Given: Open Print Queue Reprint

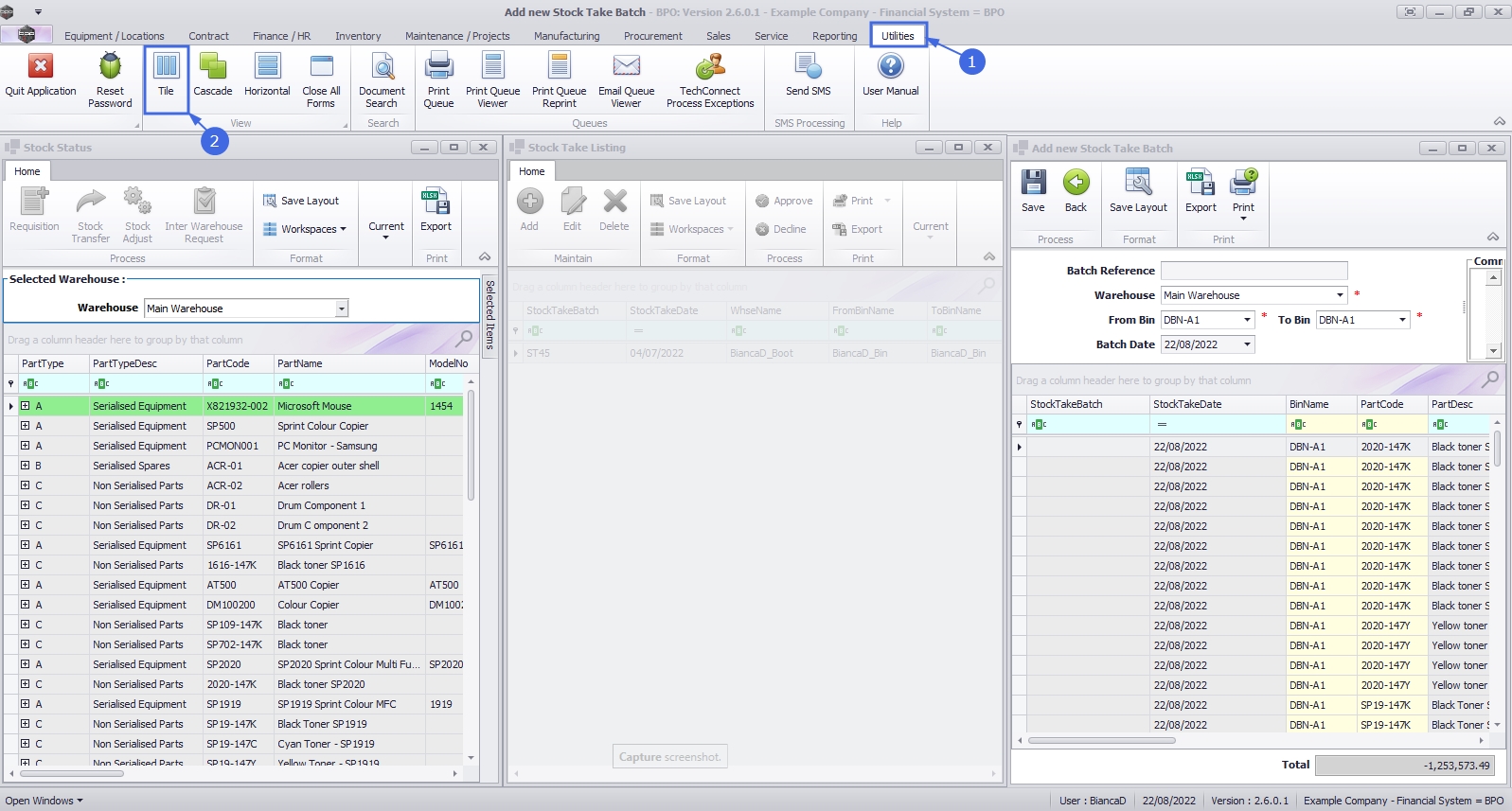Looking at the screenshot, I should pos(559,80).
